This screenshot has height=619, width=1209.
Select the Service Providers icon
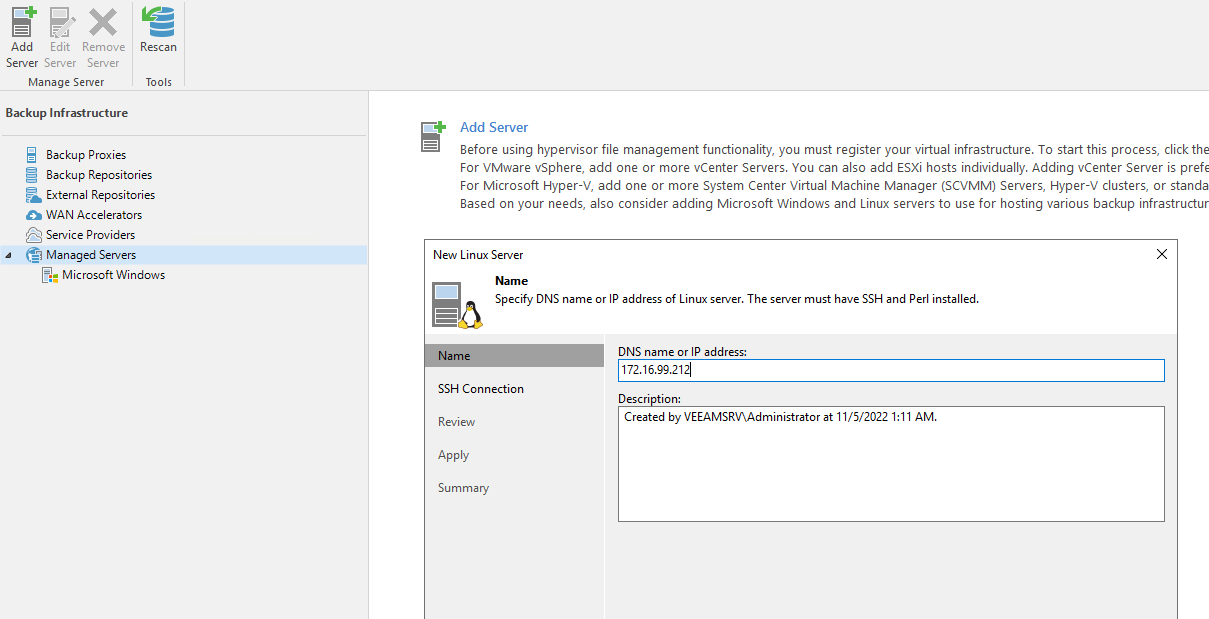tap(33, 235)
